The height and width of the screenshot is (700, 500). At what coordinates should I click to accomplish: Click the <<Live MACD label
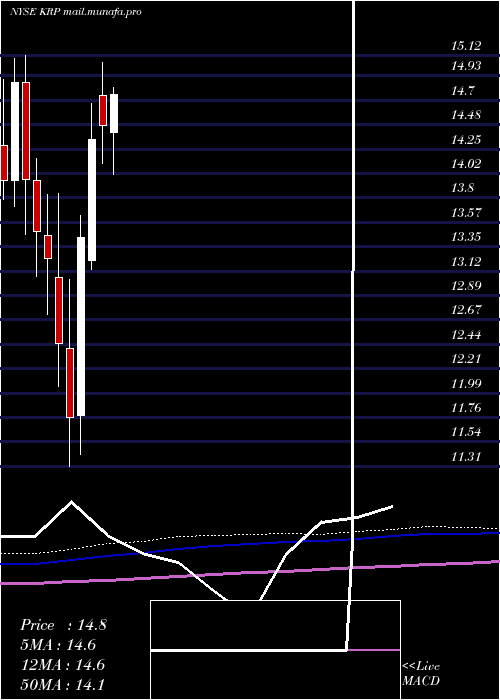click(421, 673)
